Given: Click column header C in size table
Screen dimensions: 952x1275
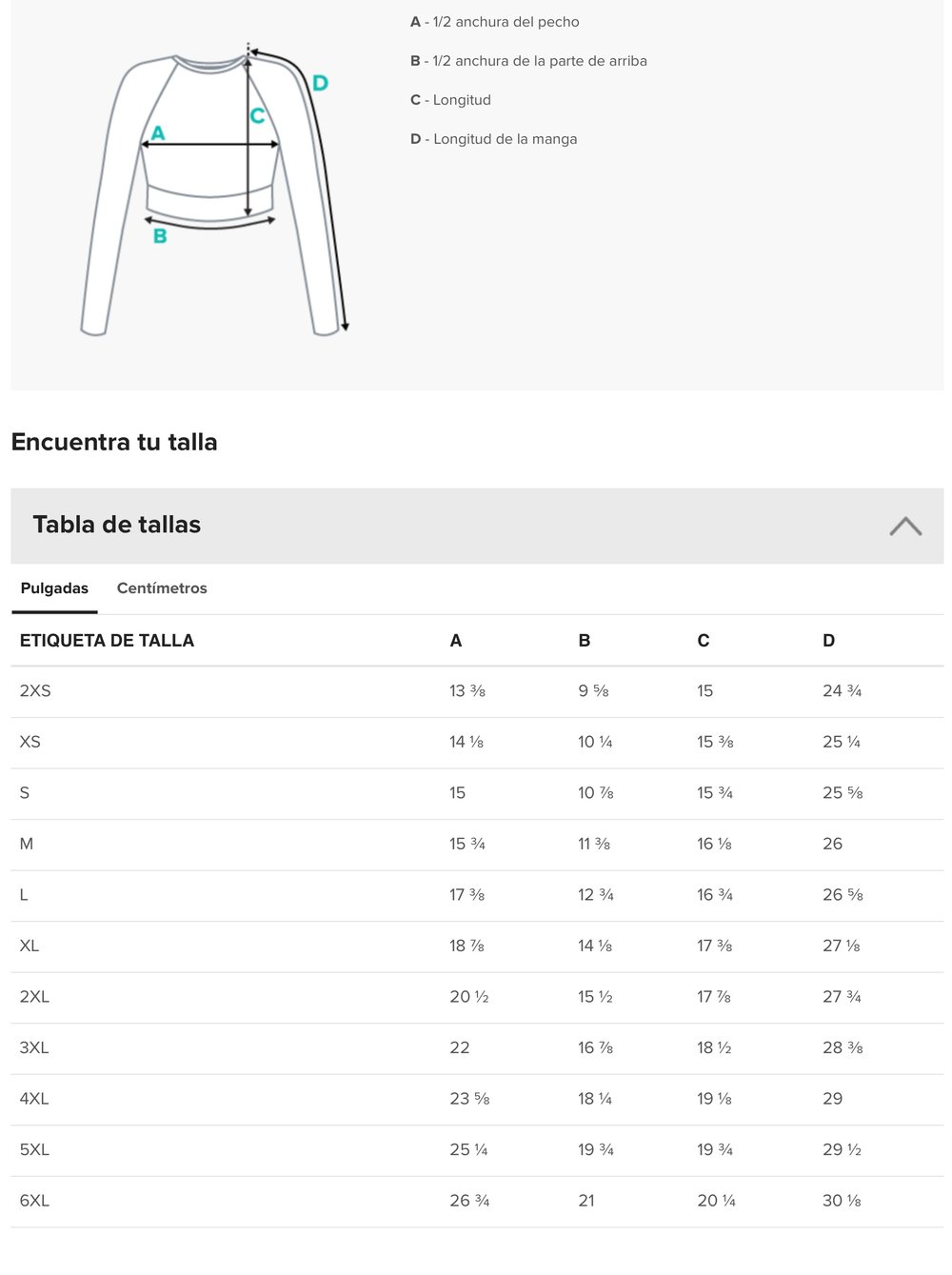Looking at the screenshot, I should [x=704, y=641].
